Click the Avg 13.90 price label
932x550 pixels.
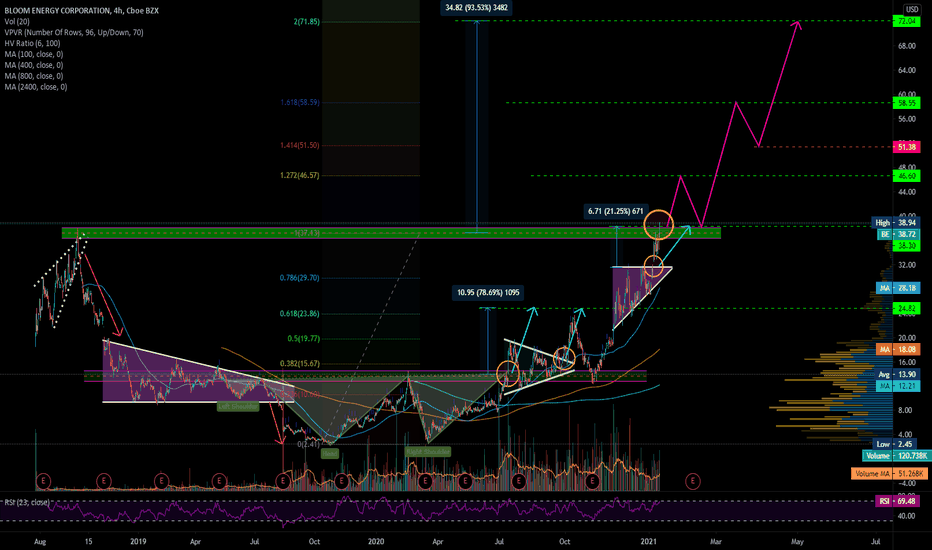click(897, 374)
